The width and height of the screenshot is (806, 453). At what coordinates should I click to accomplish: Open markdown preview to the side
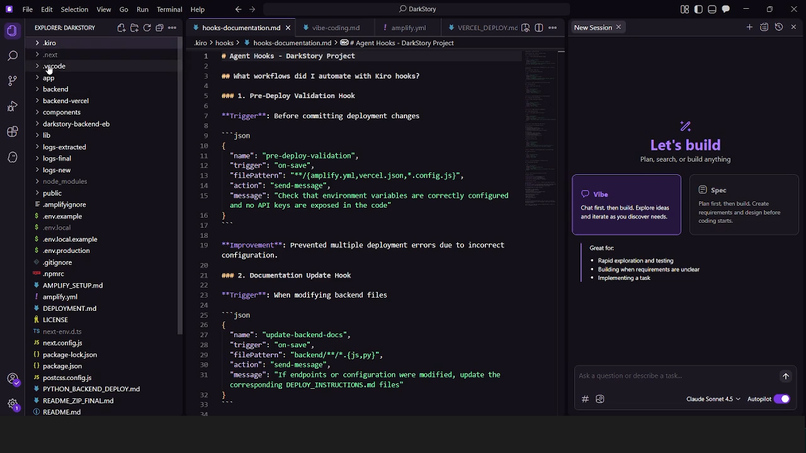[525, 28]
